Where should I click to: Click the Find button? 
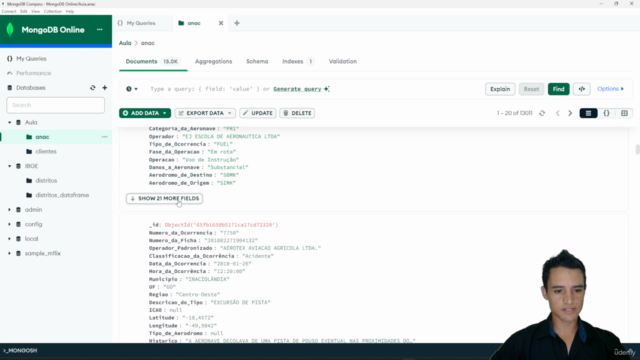(x=558, y=89)
